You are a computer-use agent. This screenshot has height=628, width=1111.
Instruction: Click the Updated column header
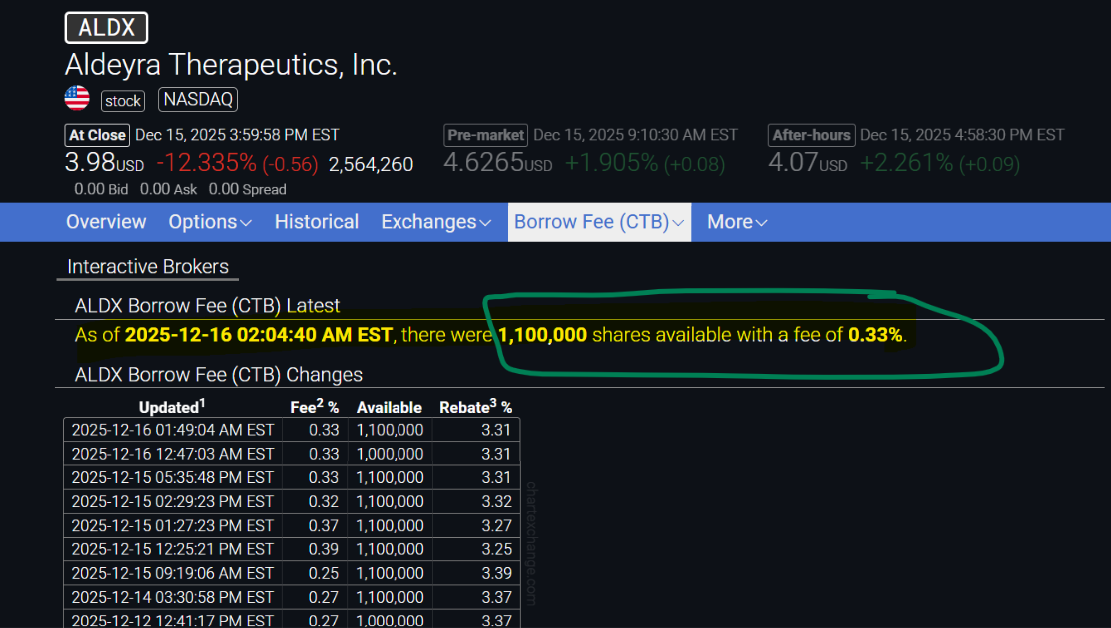(x=171, y=407)
